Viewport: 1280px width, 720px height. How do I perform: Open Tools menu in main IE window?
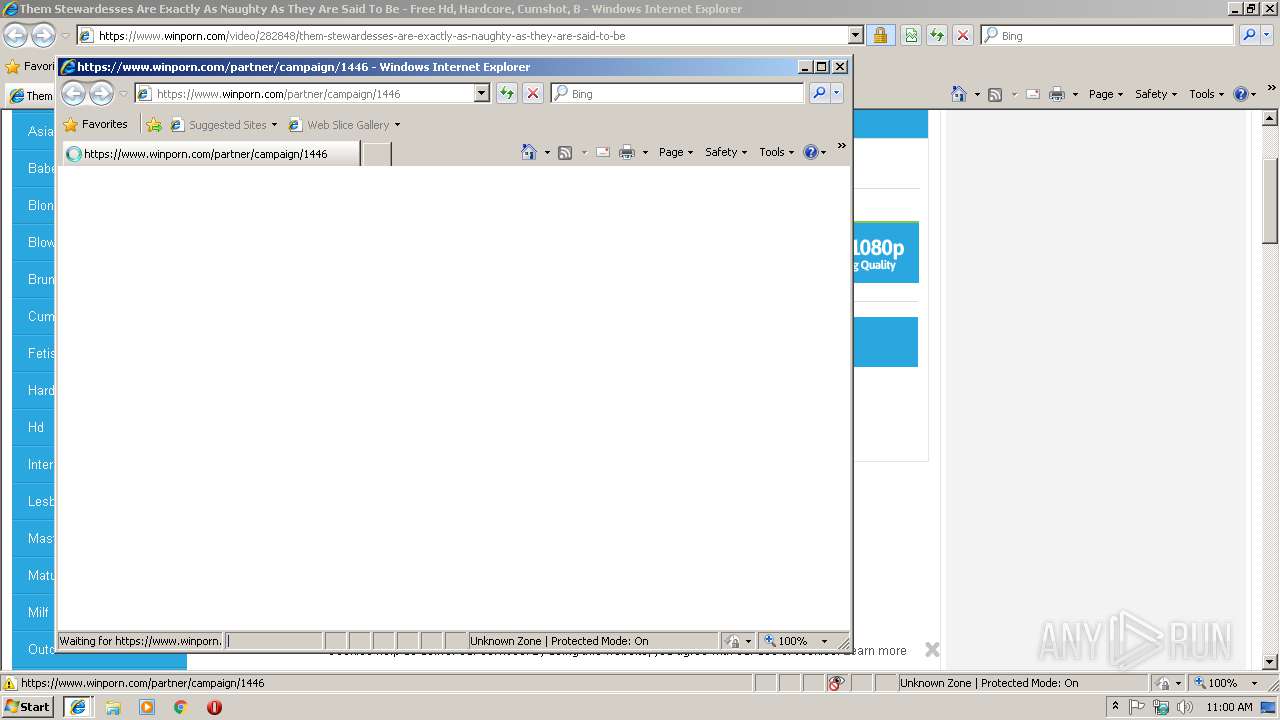1206,94
